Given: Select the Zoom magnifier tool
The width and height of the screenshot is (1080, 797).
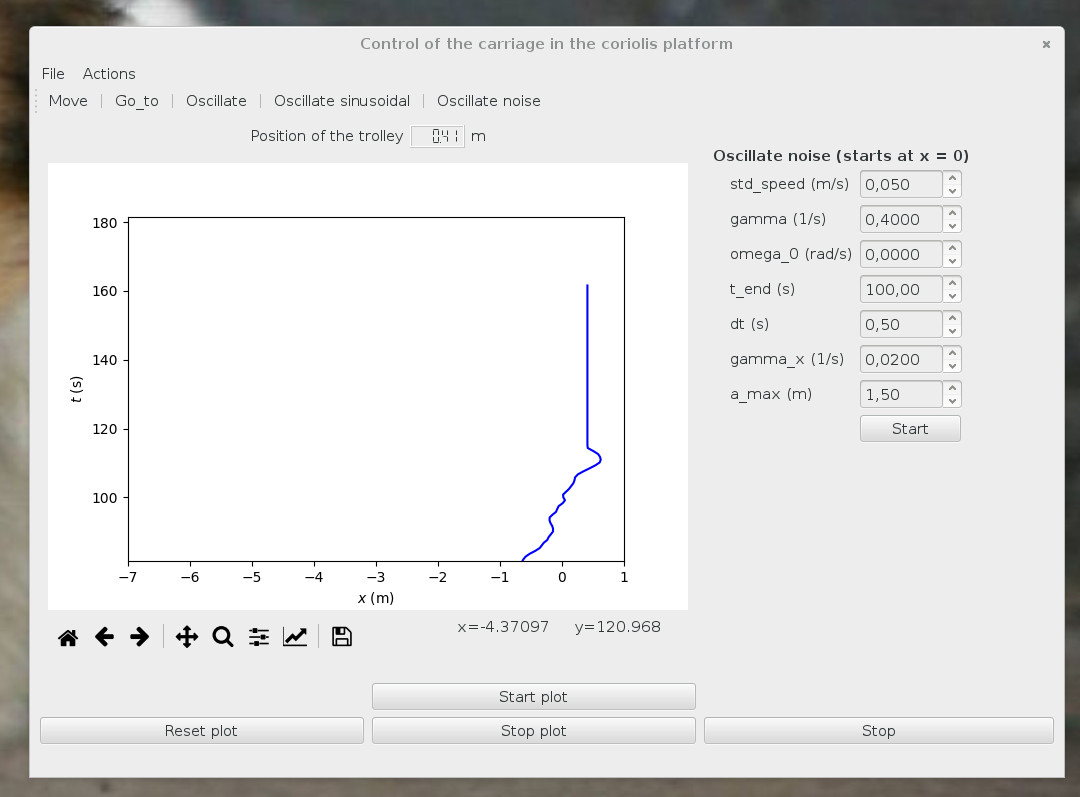Looking at the screenshot, I should point(223,637).
